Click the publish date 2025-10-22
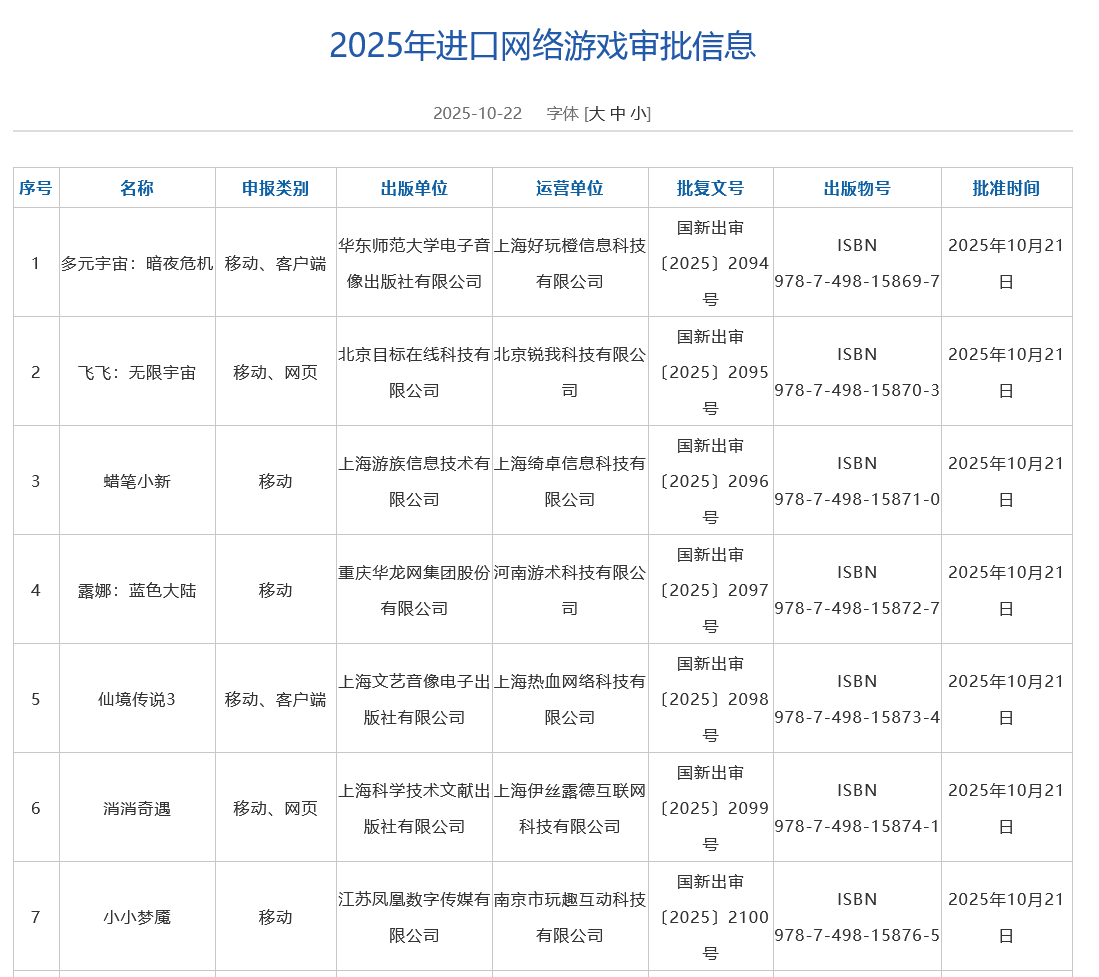Viewport: 1099px width, 977px height. [477, 113]
